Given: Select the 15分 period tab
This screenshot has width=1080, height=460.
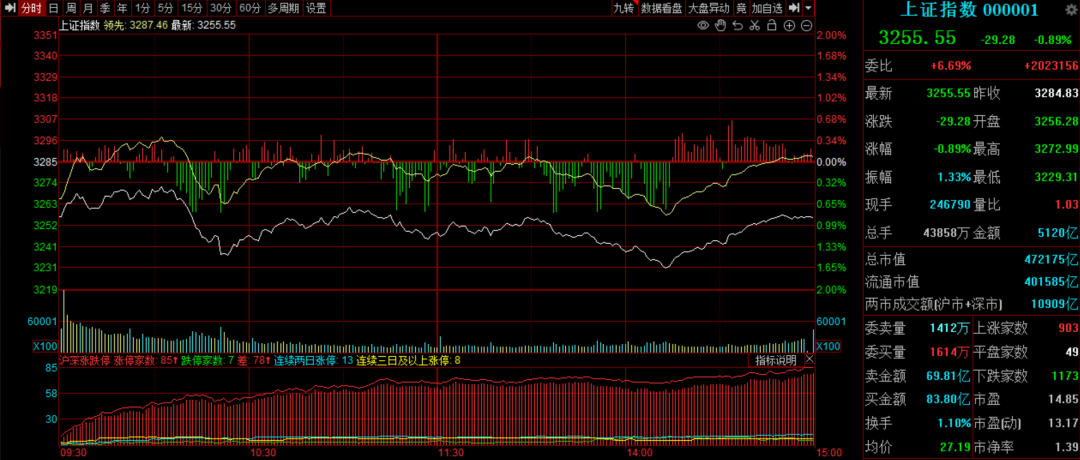Looking at the screenshot, I should (x=192, y=8).
